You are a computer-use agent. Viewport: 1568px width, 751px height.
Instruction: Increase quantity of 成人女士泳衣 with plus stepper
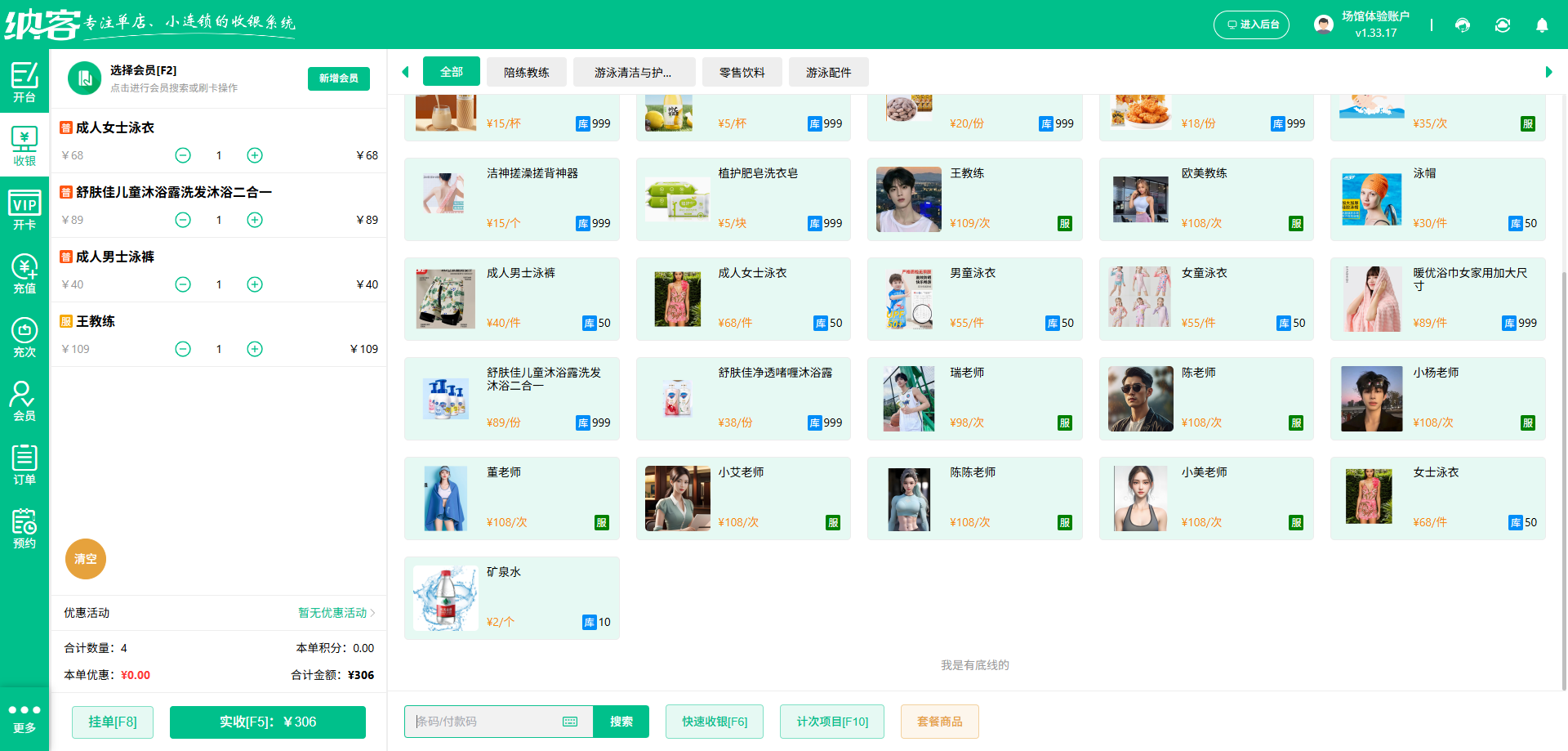[254, 155]
